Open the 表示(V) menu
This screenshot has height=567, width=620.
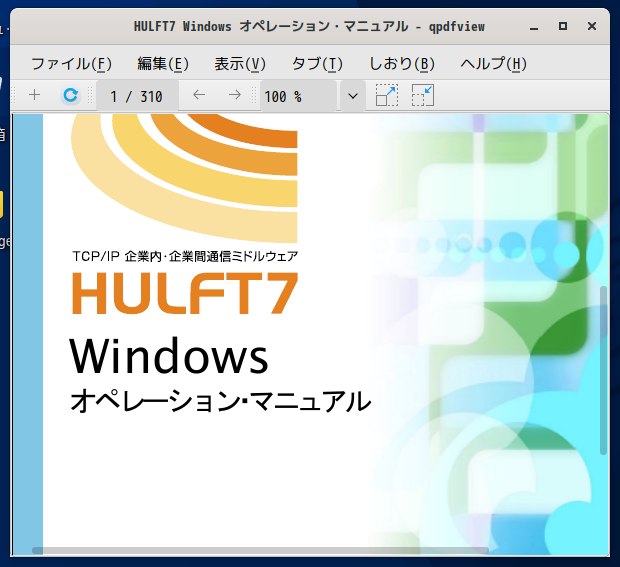click(x=240, y=64)
